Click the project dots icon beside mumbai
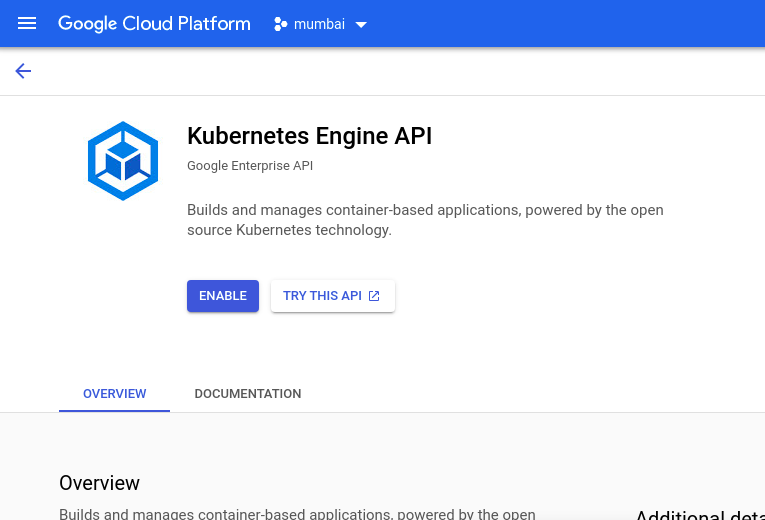This screenshot has height=520, width=765. tap(281, 24)
